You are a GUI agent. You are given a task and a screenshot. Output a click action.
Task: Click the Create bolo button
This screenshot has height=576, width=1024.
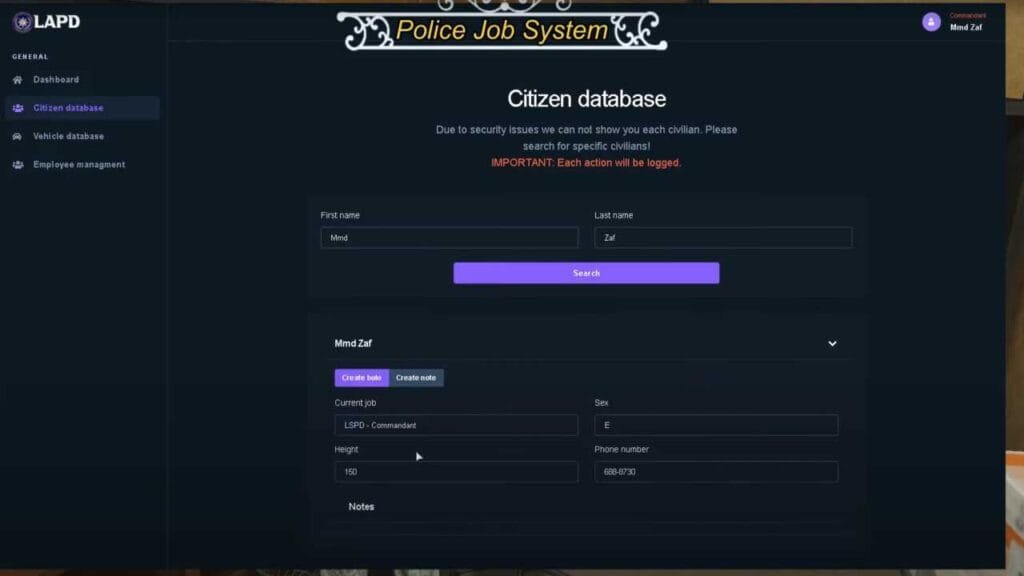pos(361,378)
